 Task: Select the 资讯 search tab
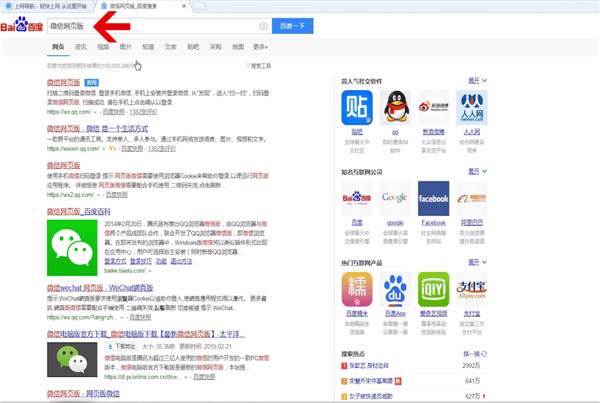tap(81, 47)
